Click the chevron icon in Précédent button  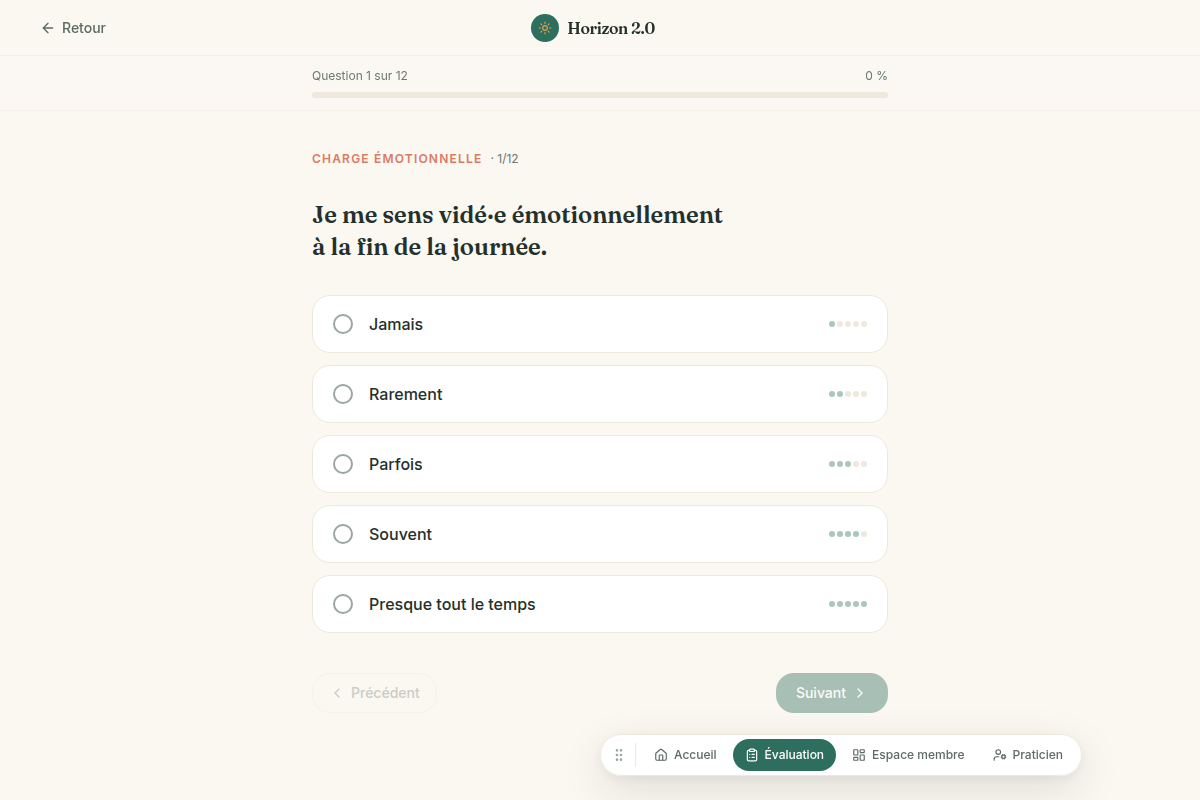tap(337, 693)
